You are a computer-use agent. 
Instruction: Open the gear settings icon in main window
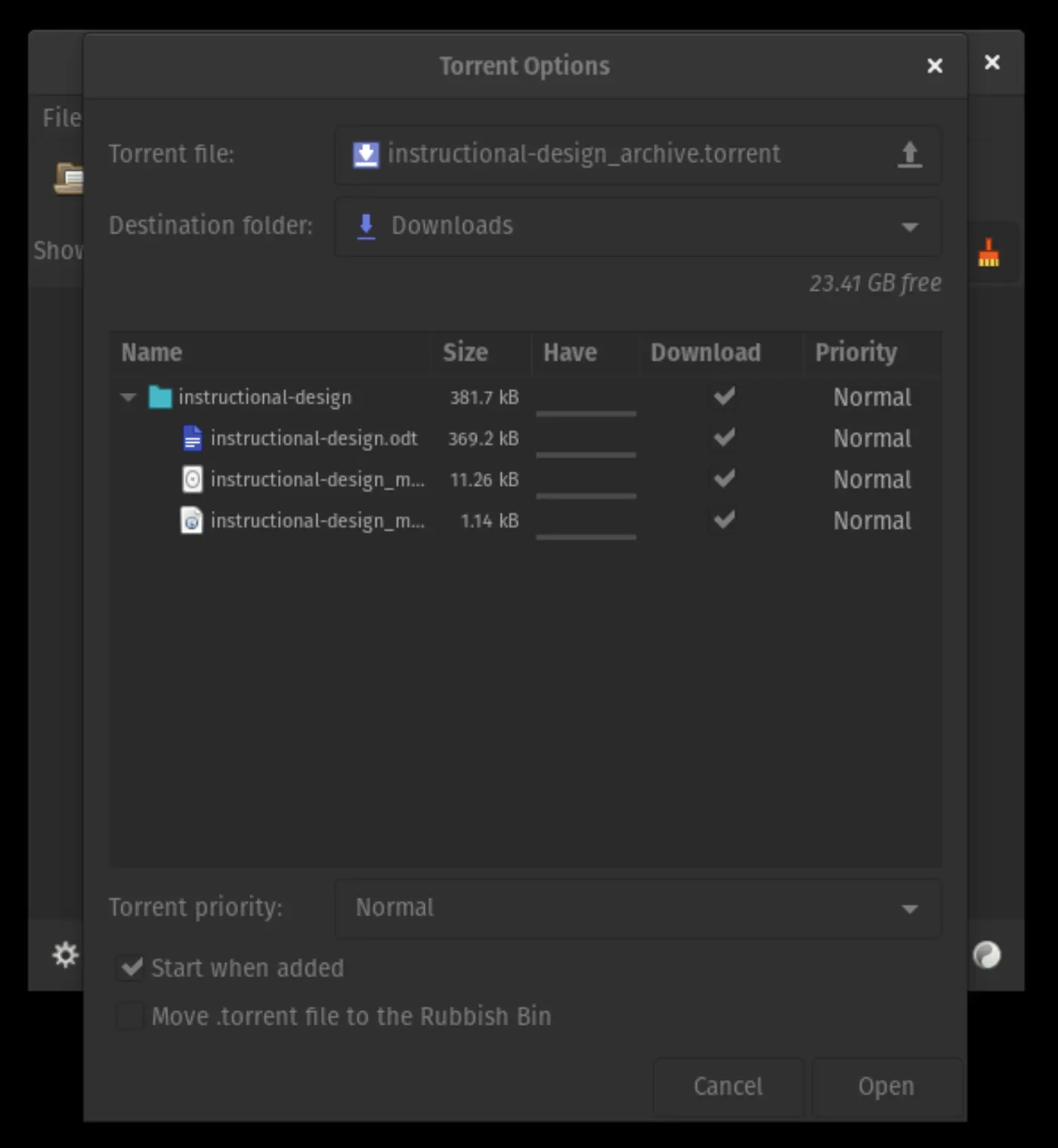pyautogui.click(x=65, y=955)
